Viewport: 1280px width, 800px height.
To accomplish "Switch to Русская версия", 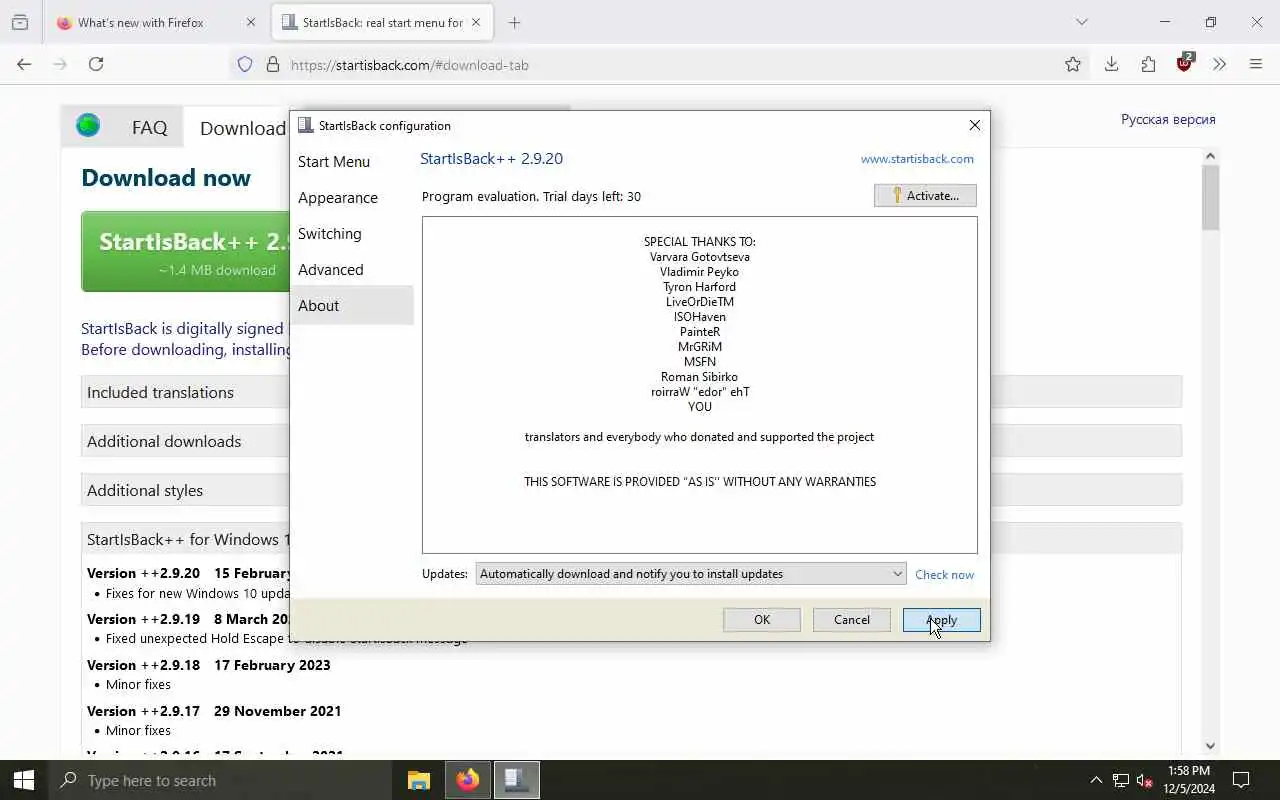I will pyautogui.click(x=1168, y=119).
